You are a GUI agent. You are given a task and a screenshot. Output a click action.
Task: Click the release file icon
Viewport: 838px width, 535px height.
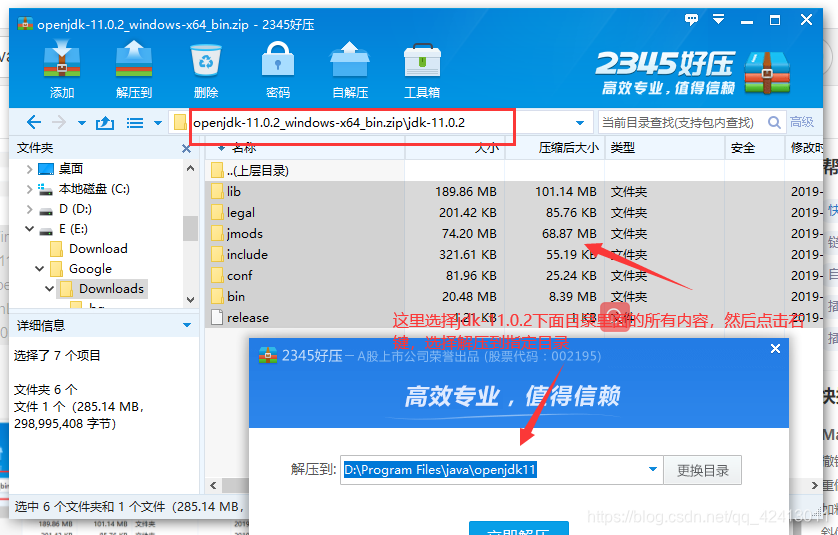(217, 317)
